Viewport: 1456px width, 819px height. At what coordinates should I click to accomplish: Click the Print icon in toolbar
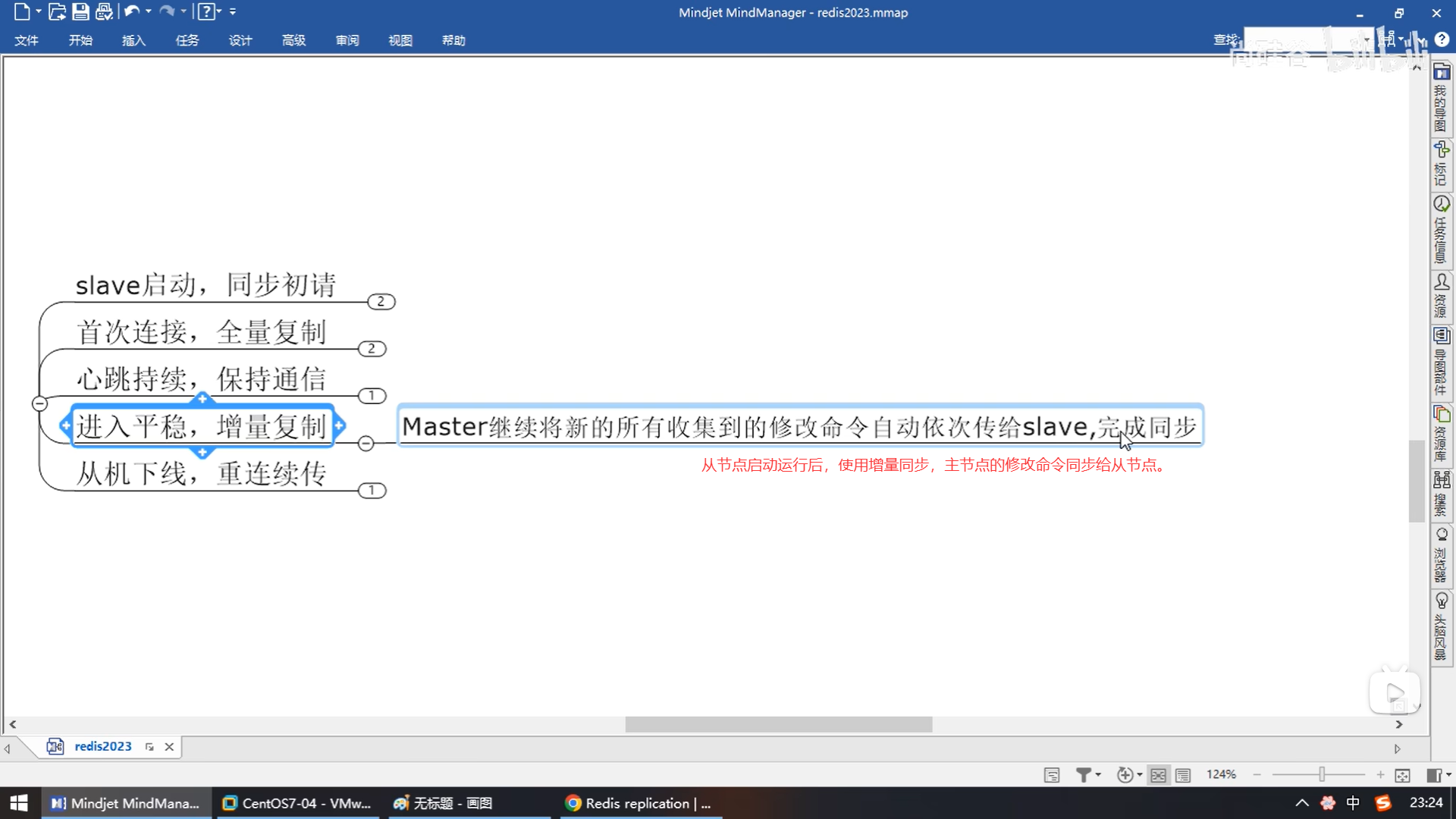(104, 11)
